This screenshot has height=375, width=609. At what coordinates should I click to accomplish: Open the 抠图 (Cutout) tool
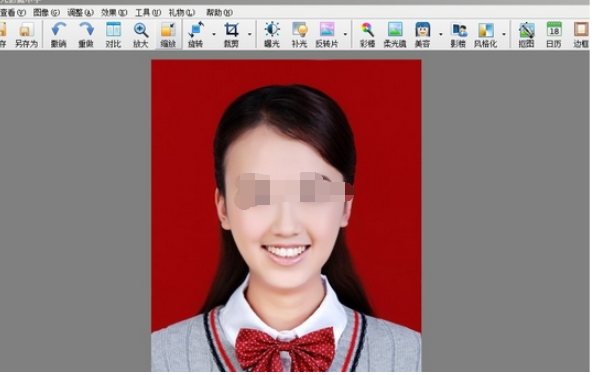(526, 35)
